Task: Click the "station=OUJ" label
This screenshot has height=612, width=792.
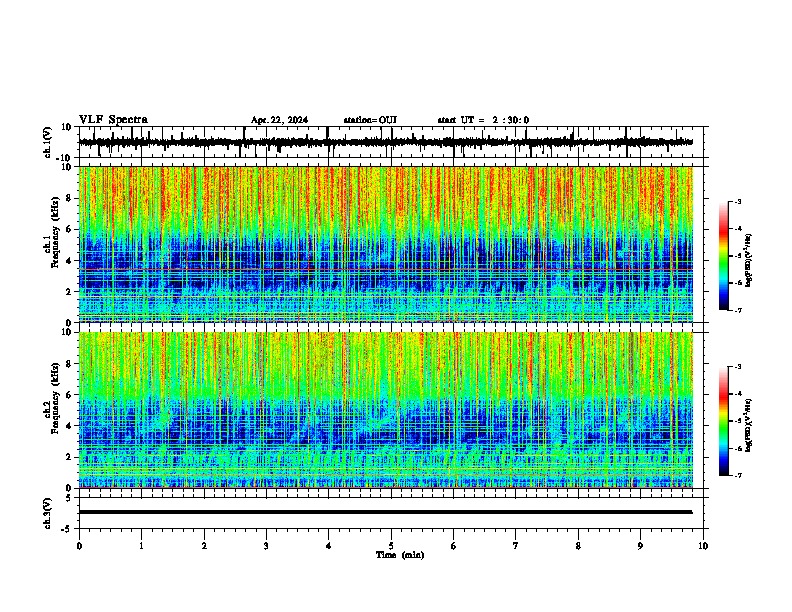Action: click(x=370, y=120)
